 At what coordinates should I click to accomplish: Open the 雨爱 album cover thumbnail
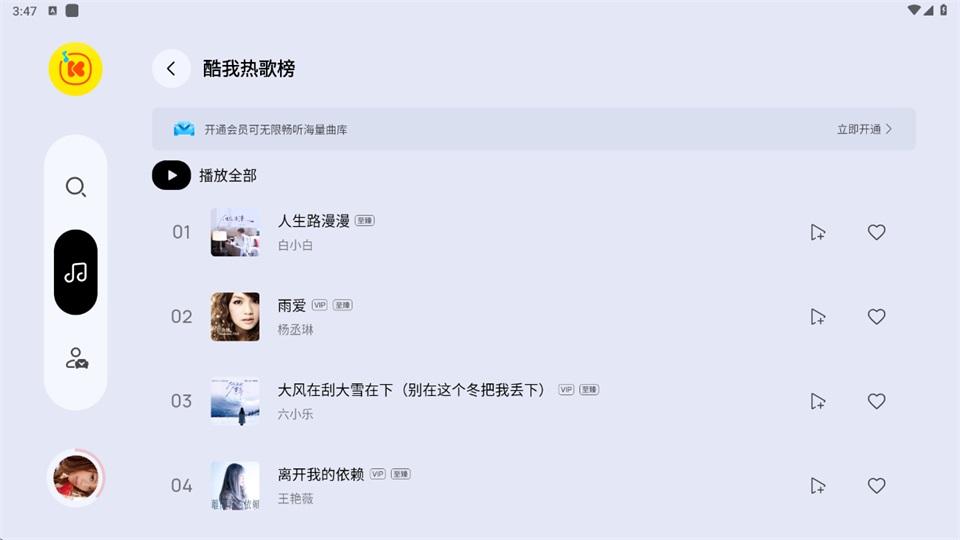(x=235, y=317)
